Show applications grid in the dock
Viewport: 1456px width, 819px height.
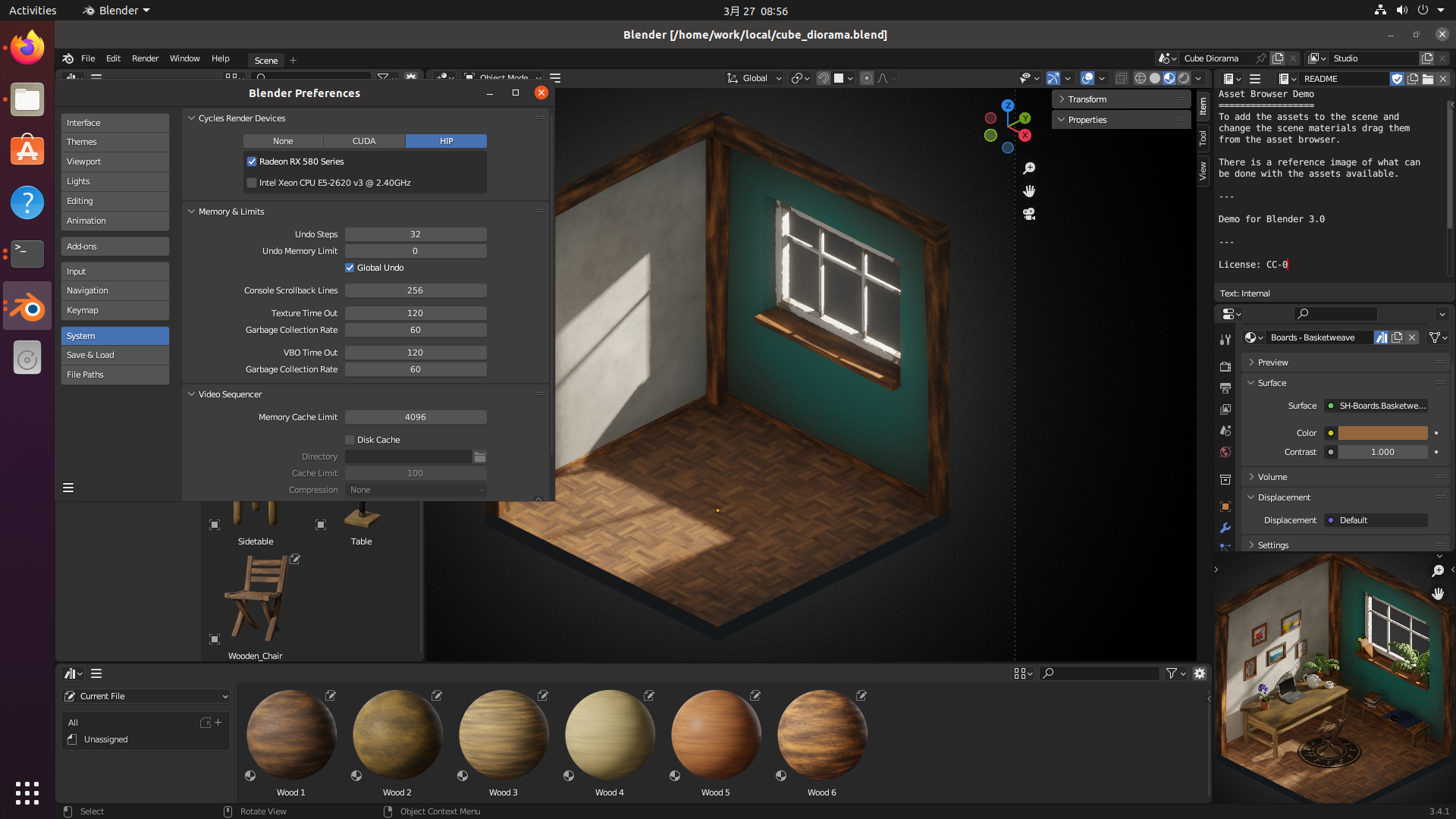(x=27, y=792)
